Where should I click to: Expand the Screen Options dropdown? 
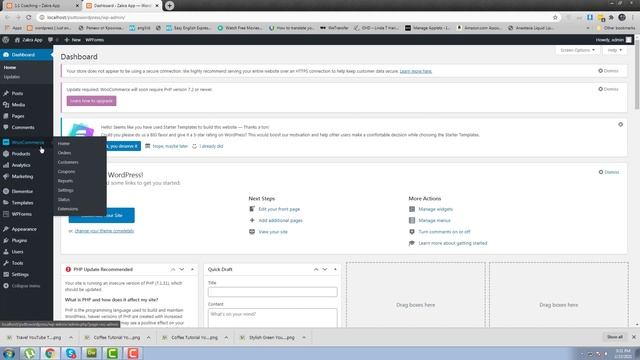coord(578,50)
